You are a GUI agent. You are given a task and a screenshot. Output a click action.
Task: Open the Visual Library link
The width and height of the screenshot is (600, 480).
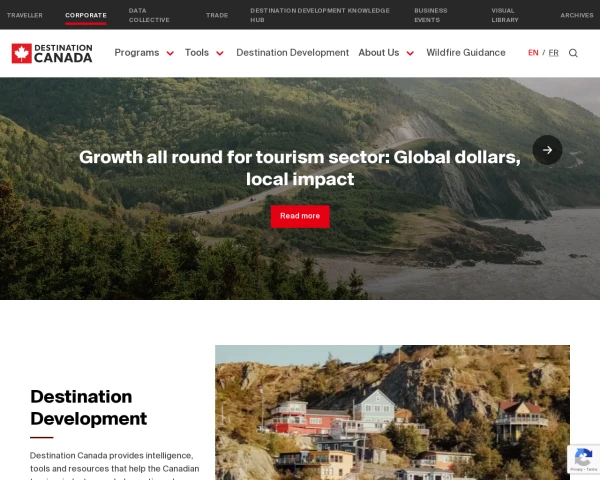click(505, 15)
